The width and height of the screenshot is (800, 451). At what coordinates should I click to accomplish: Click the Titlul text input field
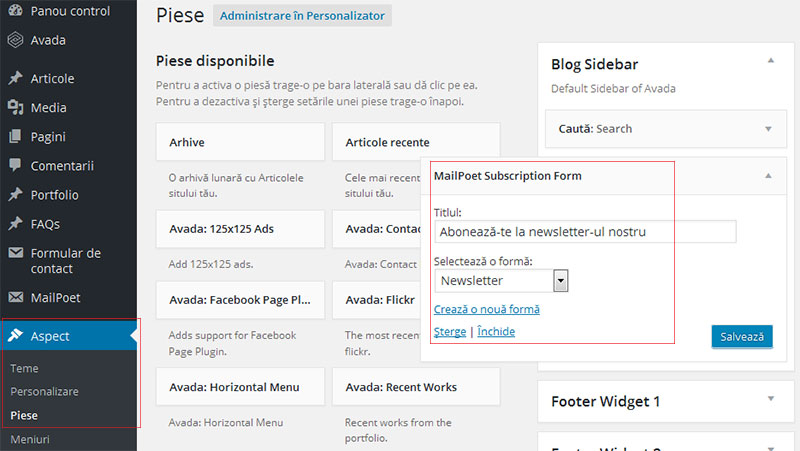point(585,232)
